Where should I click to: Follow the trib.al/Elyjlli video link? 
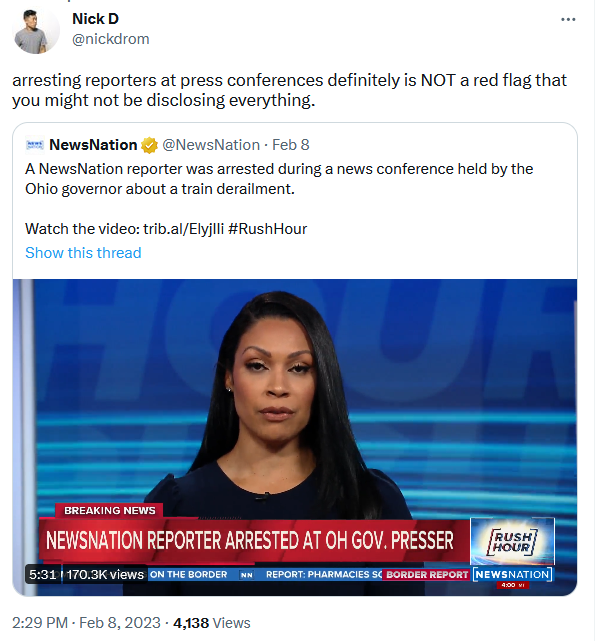pos(184,229)
